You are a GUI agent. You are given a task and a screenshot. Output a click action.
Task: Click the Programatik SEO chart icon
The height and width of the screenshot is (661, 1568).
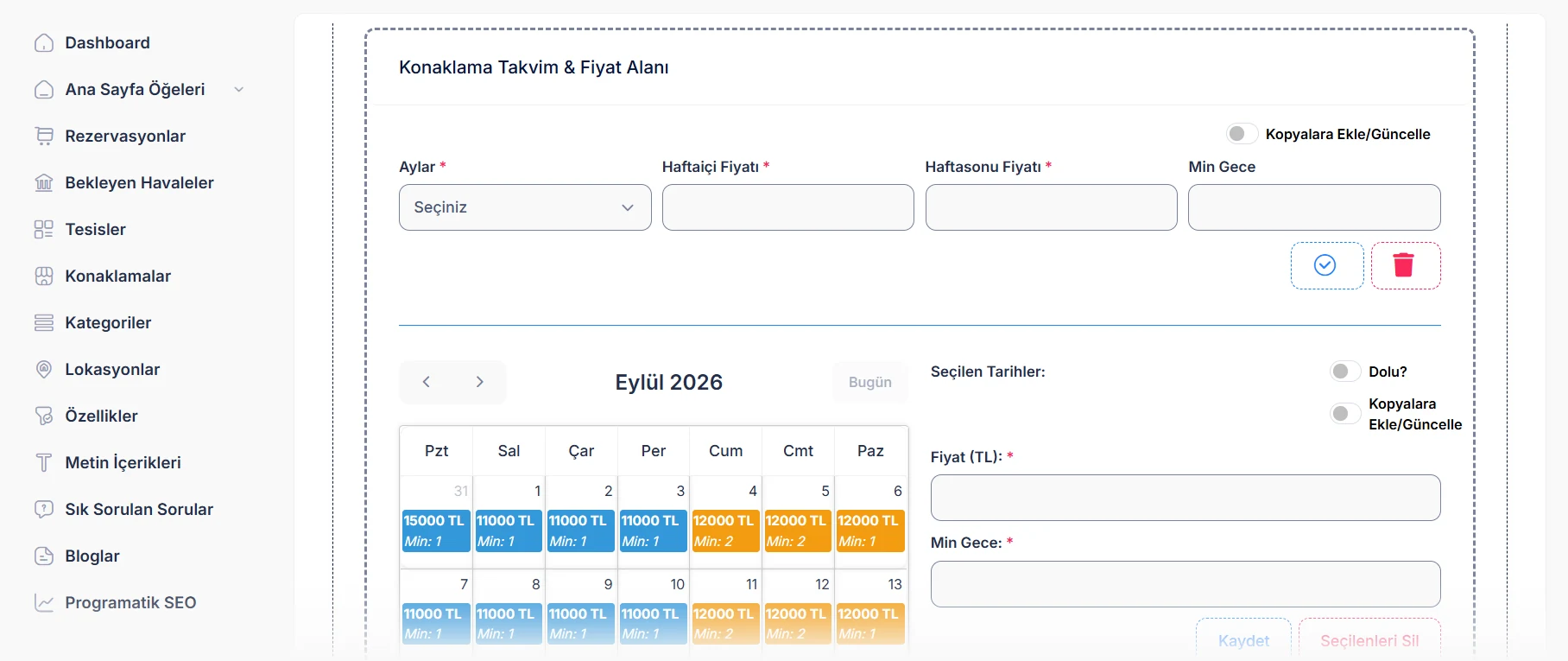pyautogui.click(x=44, y=603)
